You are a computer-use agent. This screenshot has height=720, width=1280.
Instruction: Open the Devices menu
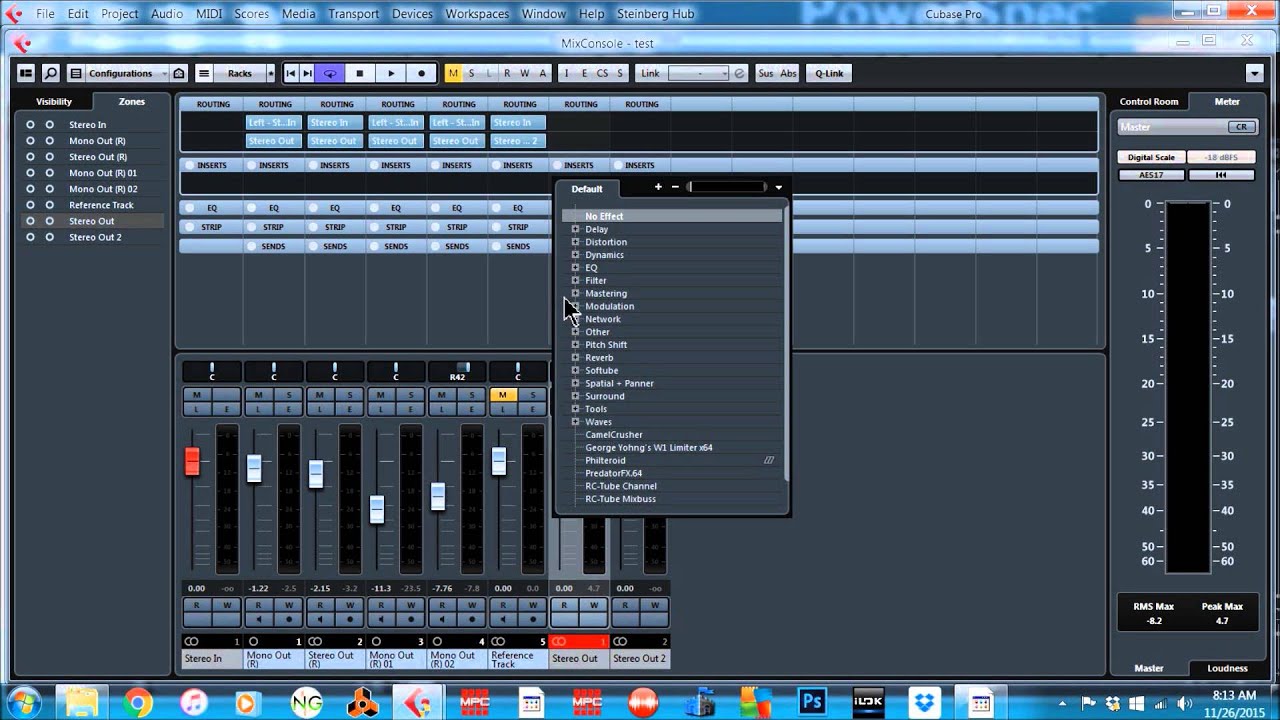tap(412, 14)
